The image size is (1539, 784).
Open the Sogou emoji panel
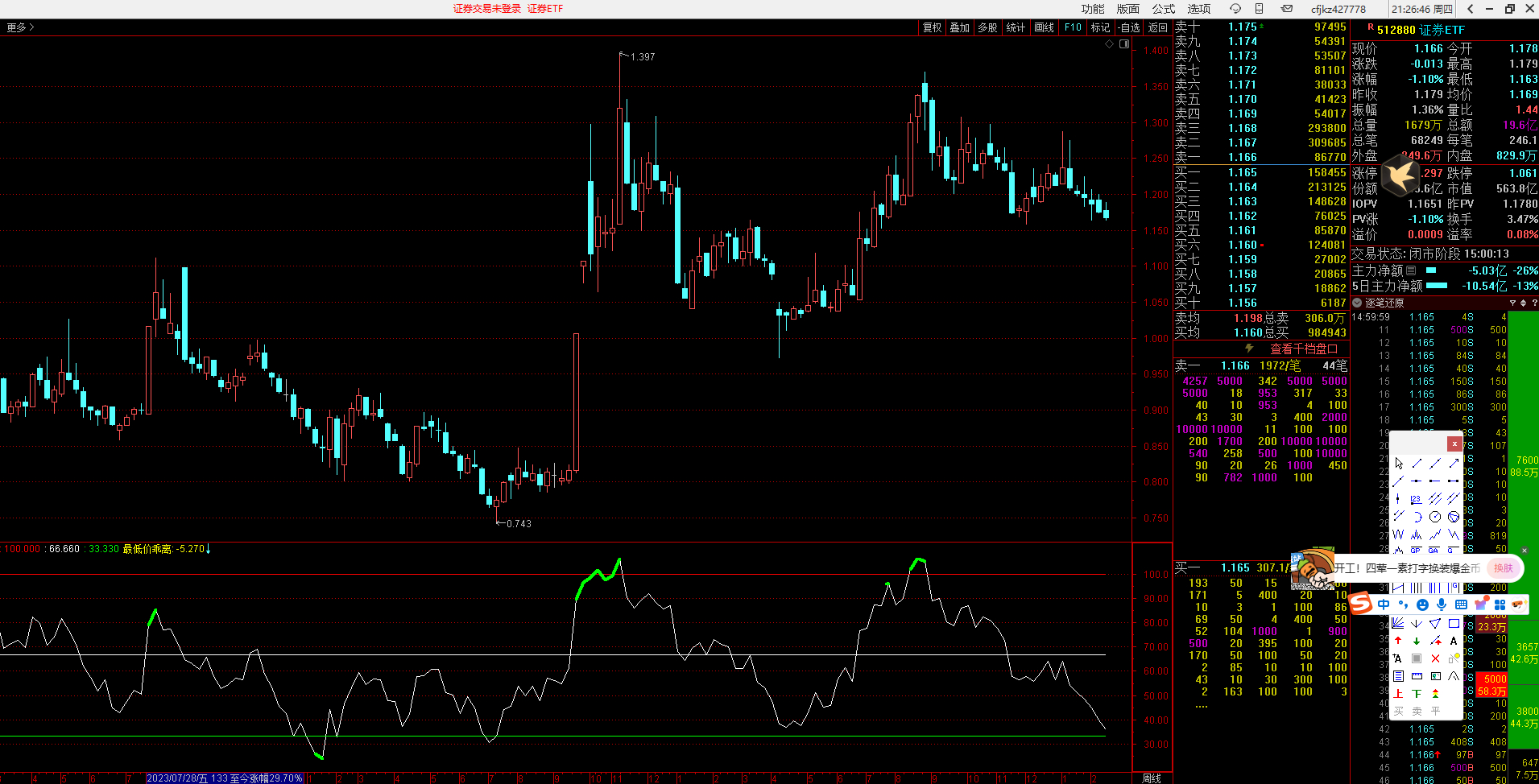pos(1422,605)
